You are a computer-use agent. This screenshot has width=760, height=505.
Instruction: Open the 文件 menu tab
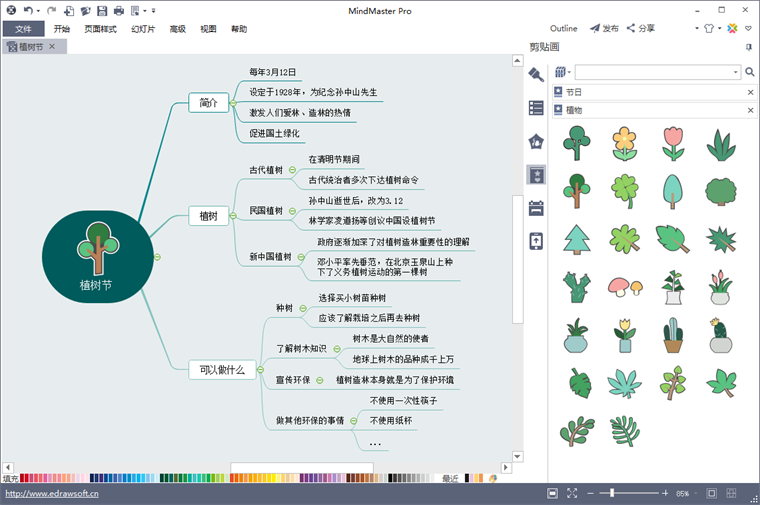[x=23, y=29]
